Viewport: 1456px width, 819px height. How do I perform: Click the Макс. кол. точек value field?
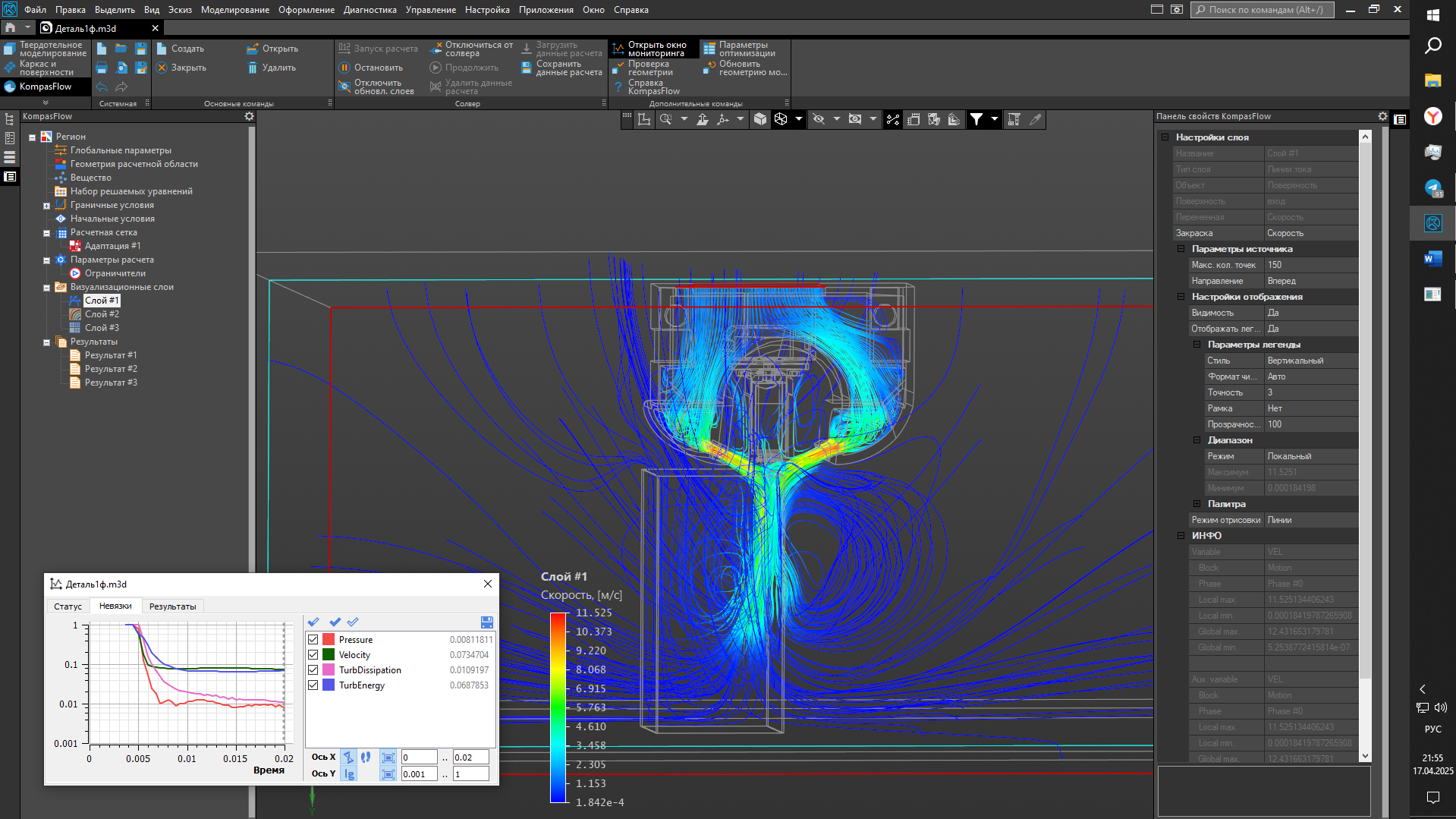[x=1310, y=265]
